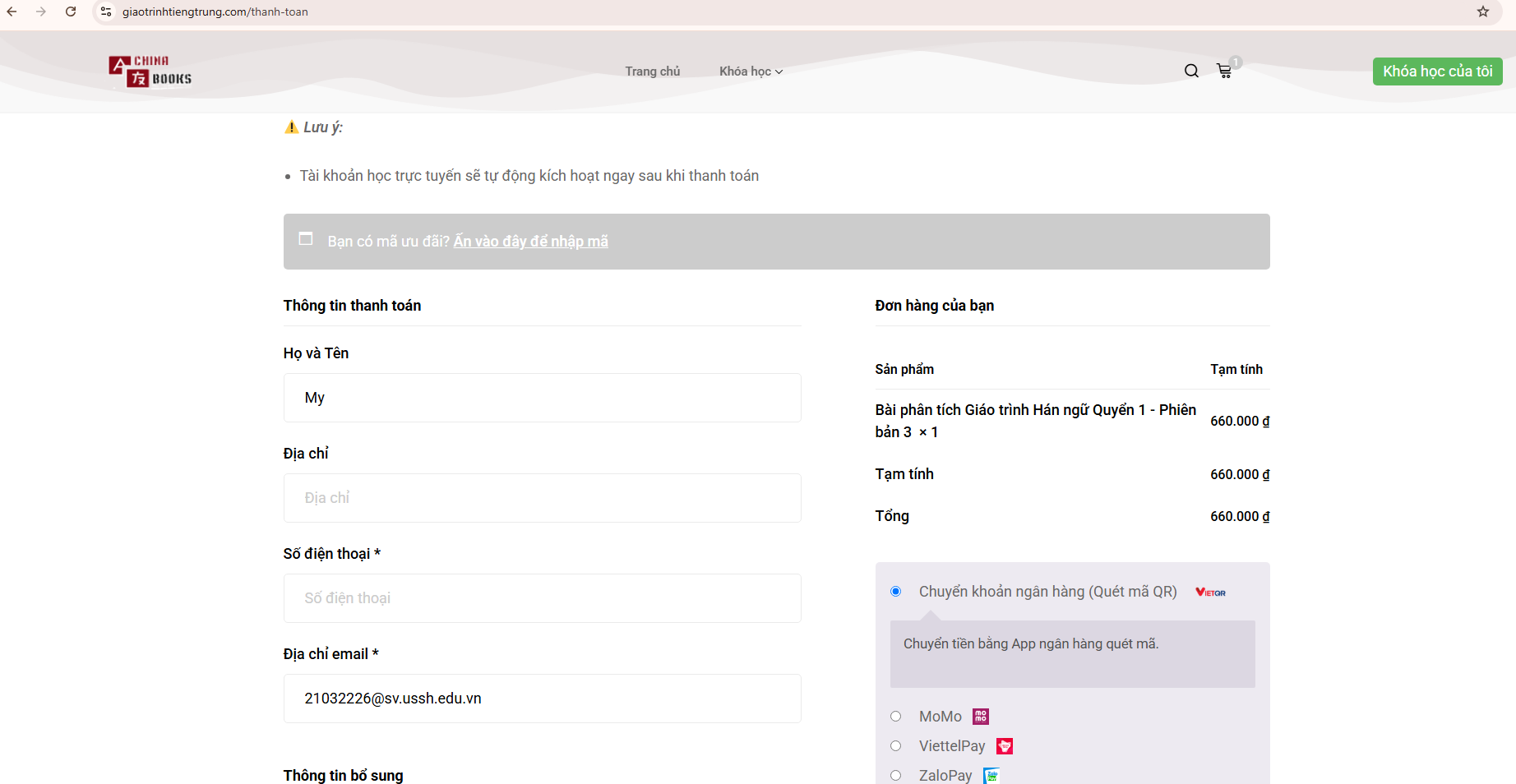Click the ZaloPay logo icon

click(x=992, y=775)
